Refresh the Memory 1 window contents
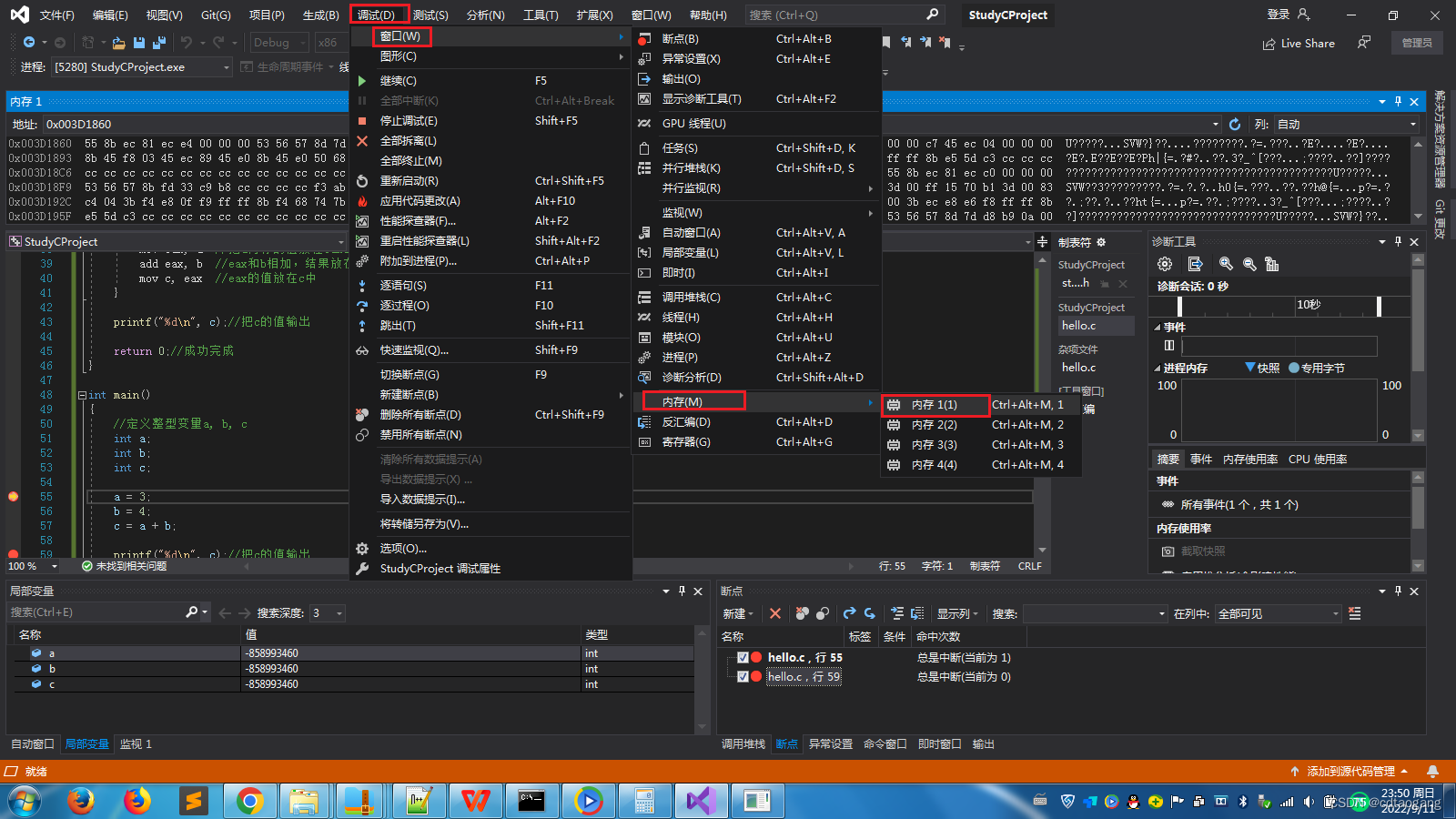This screenshot has width=1456, height=819. pos(1235,125)
